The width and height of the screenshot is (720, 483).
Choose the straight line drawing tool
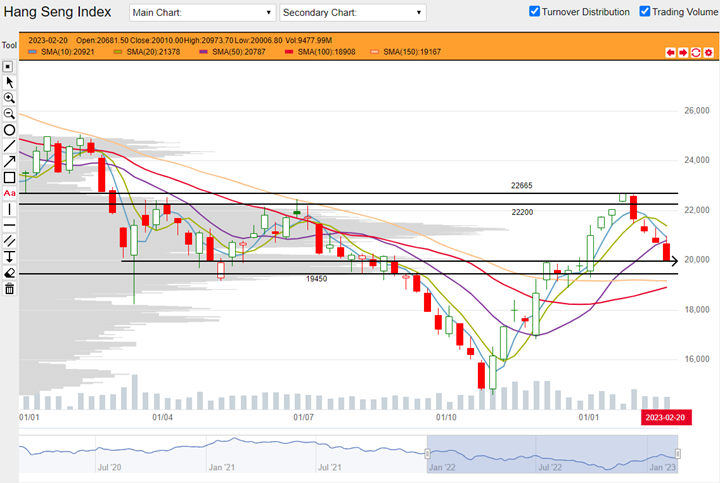9,146
